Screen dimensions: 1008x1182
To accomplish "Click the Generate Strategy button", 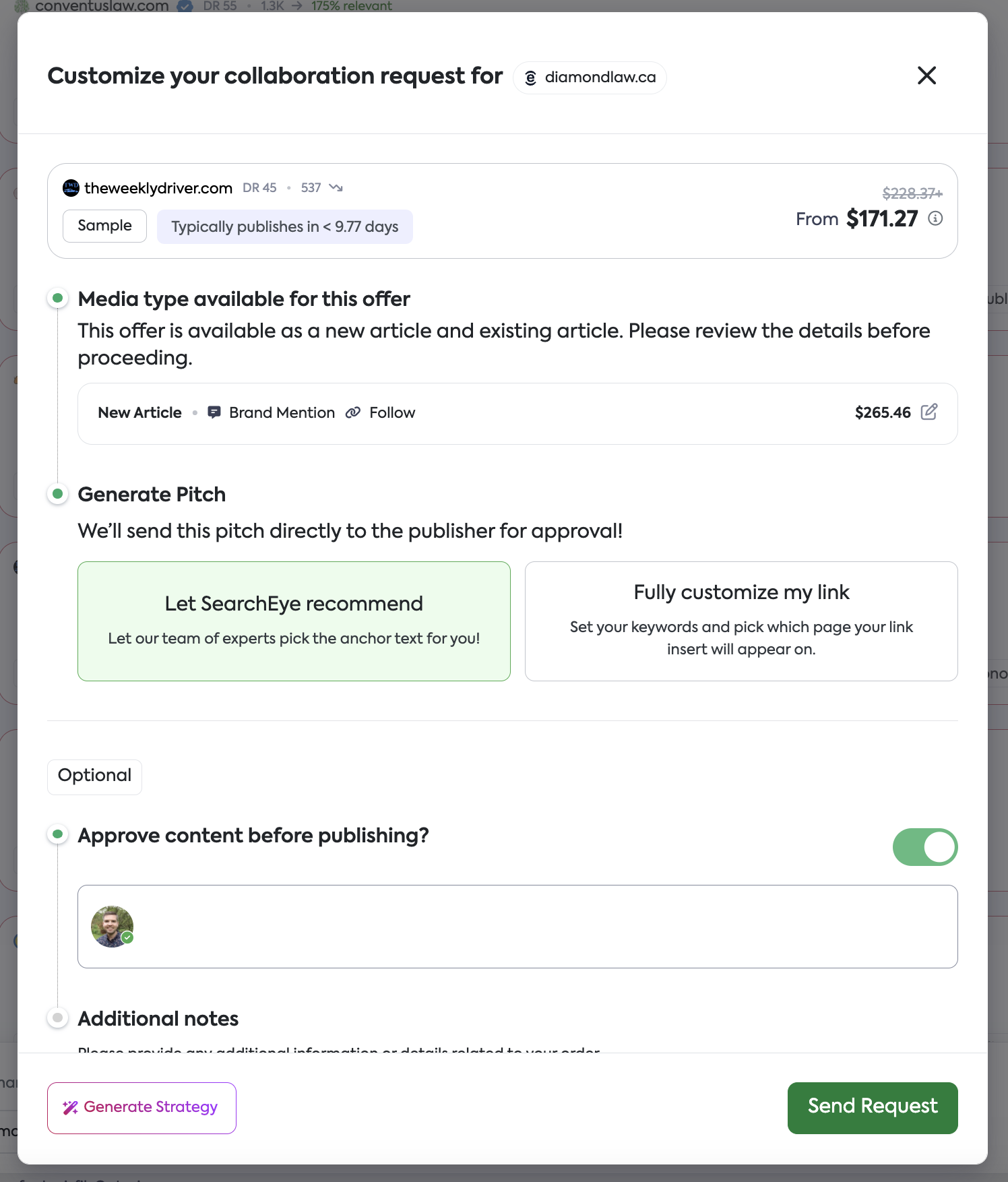I will [141, 1108].
